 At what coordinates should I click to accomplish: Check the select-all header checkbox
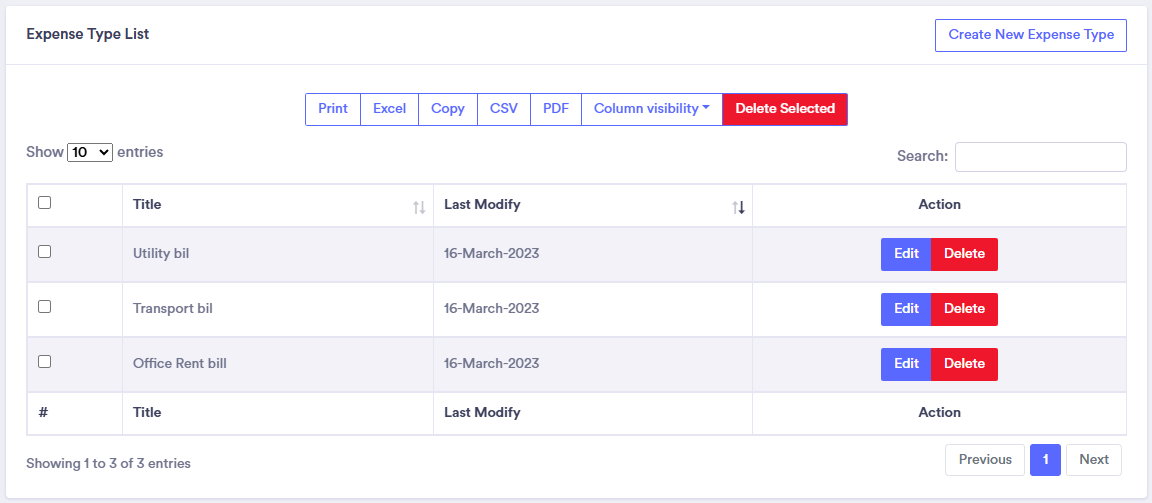44,203
